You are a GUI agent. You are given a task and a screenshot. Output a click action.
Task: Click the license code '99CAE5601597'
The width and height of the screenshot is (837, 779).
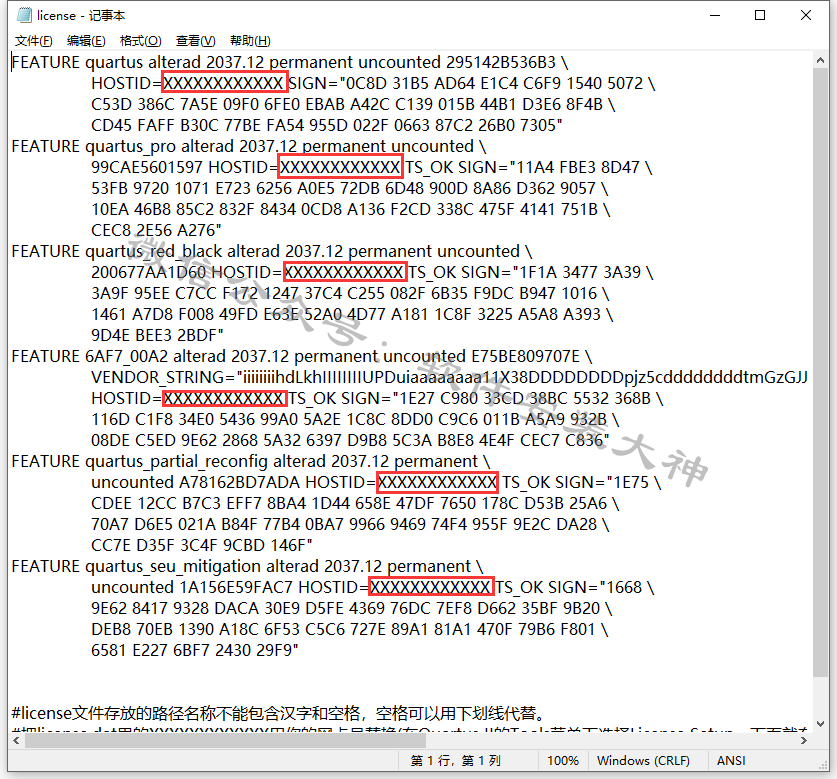(147, 167)
